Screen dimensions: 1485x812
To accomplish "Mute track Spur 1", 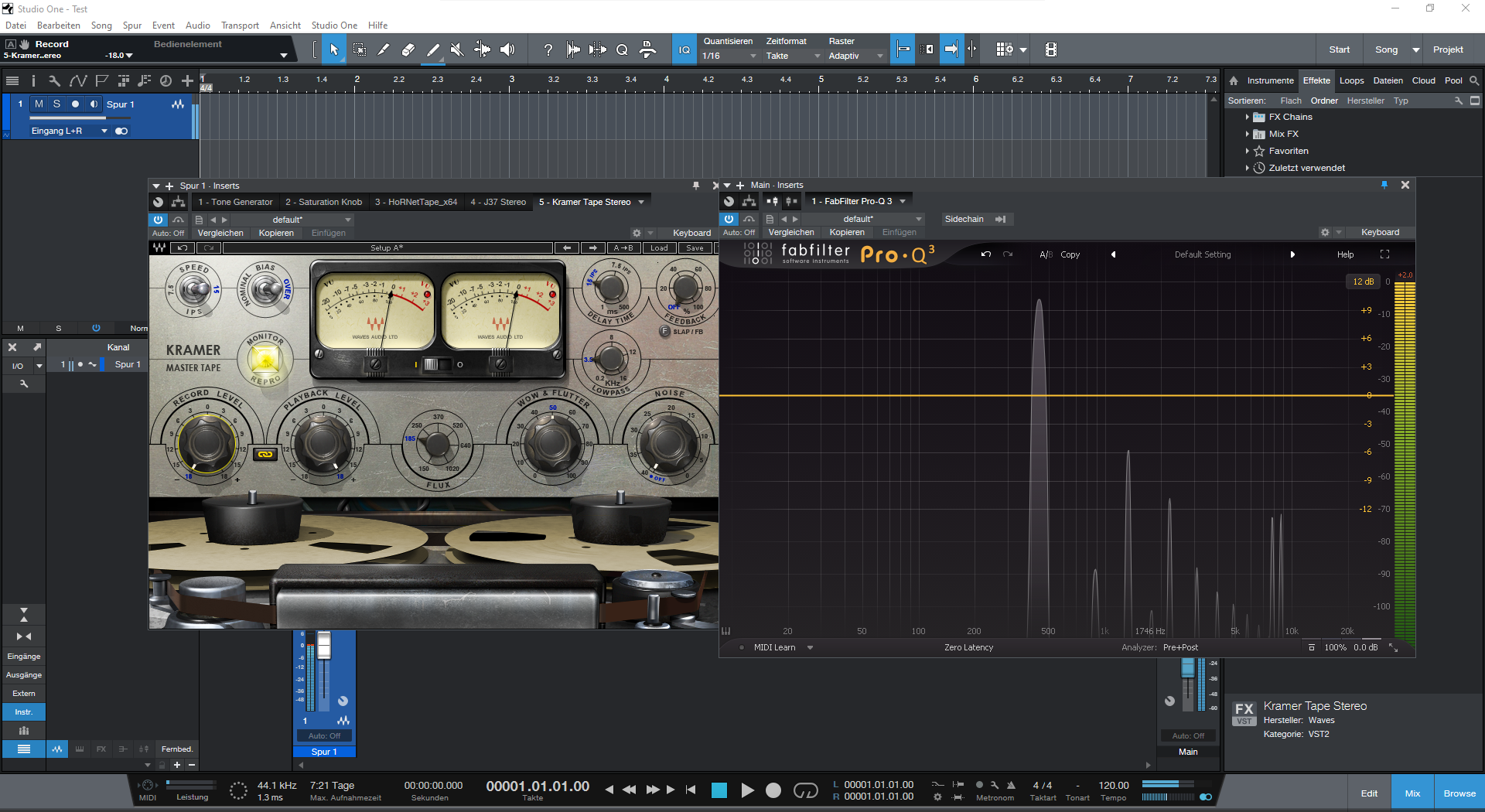I will pyautogui.click(x=39, y=104).
